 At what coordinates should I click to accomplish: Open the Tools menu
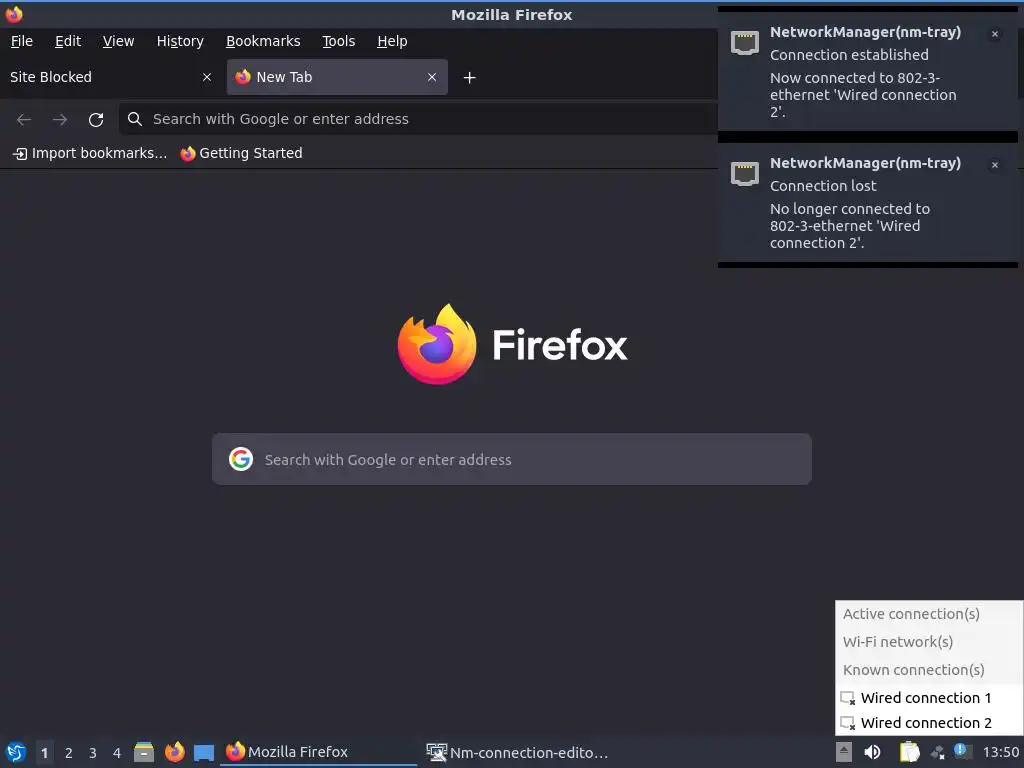338,41
